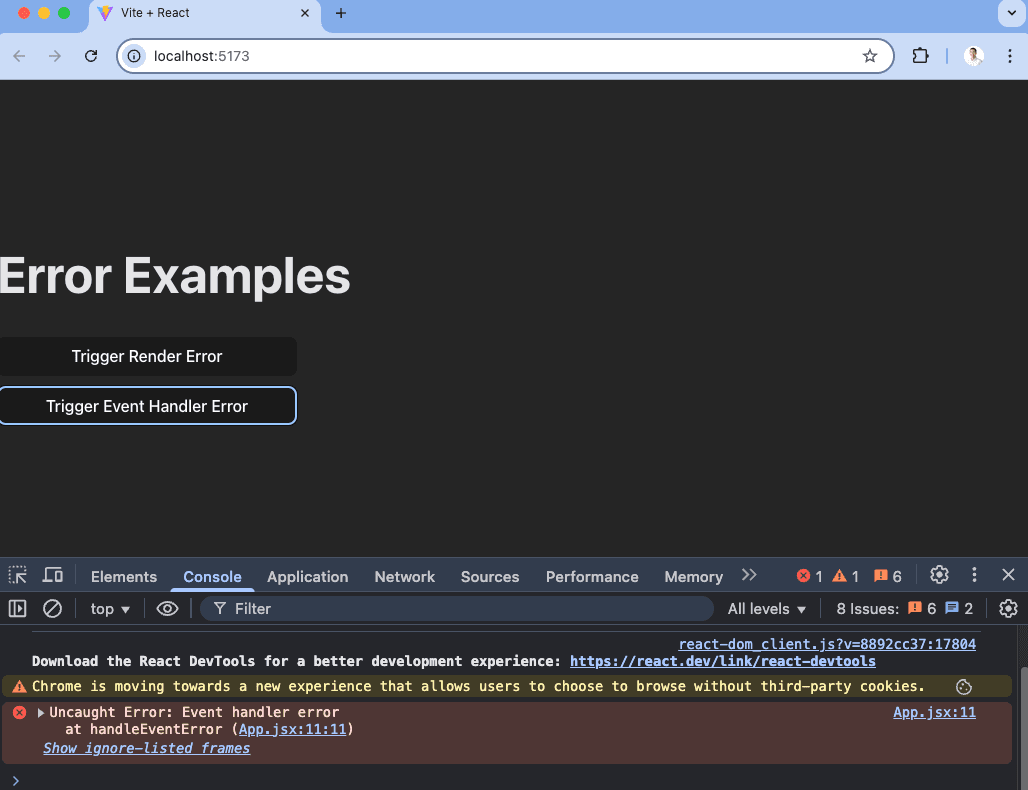This screenshot has height=790, width=1028.
Task: Click Trigger Event Handler Error button
Action: click(x=147, y=406)
